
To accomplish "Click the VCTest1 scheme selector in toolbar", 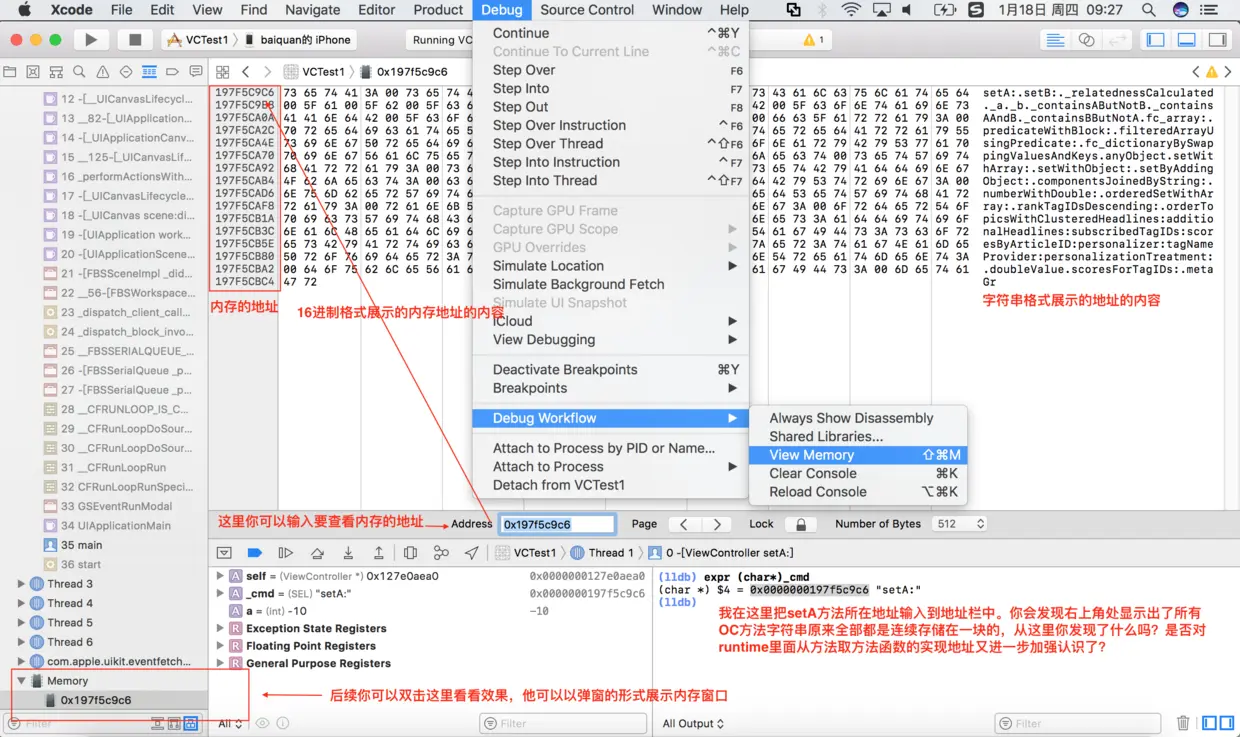I will (x=199, y=40).
